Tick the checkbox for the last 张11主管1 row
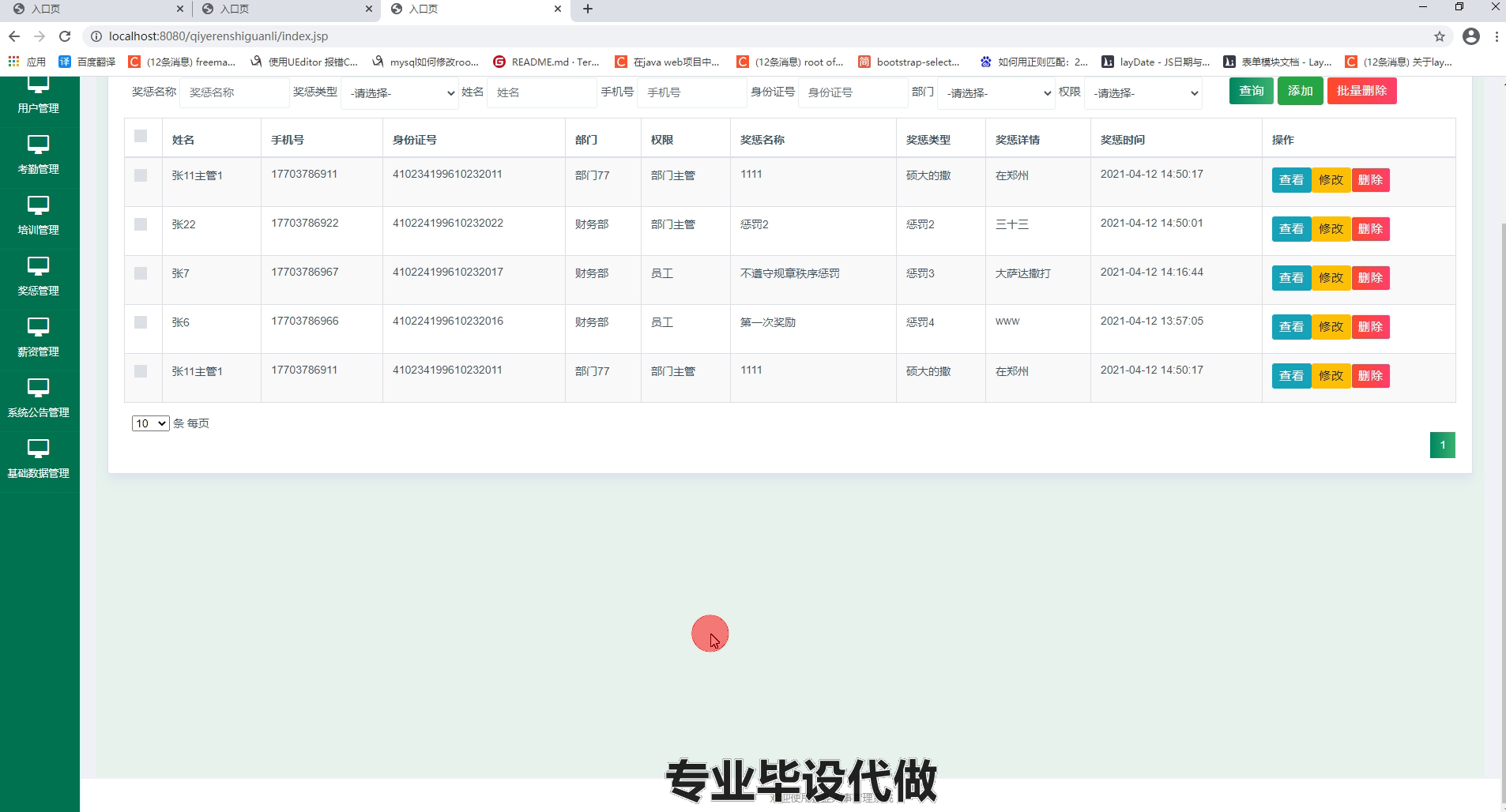Viewport: 1506px width, 812px height. (141, 371)
